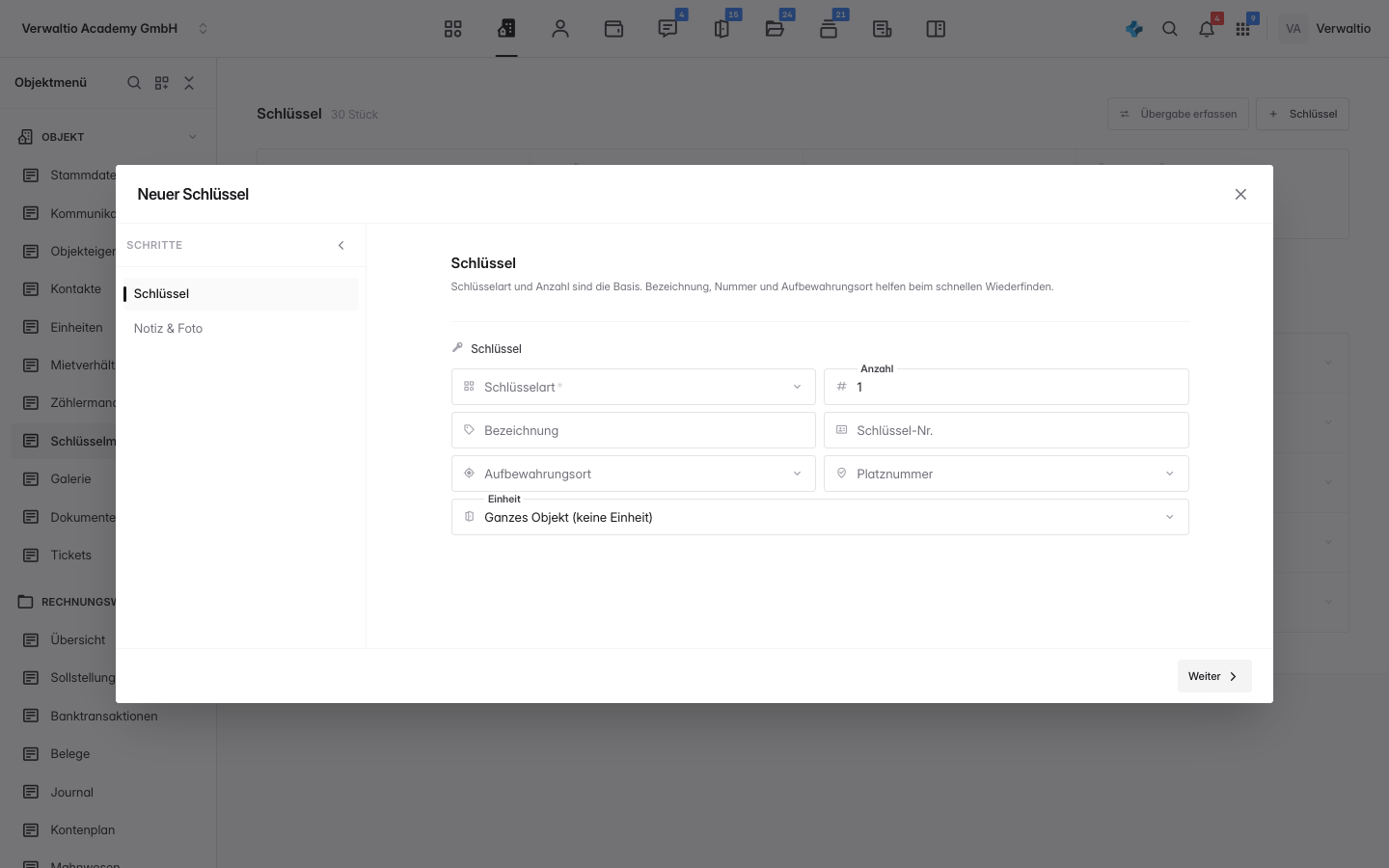This screenshot has height=868, width=1389.
Task: Open the chat messages icon with badge 4
Action: point(667,29)
